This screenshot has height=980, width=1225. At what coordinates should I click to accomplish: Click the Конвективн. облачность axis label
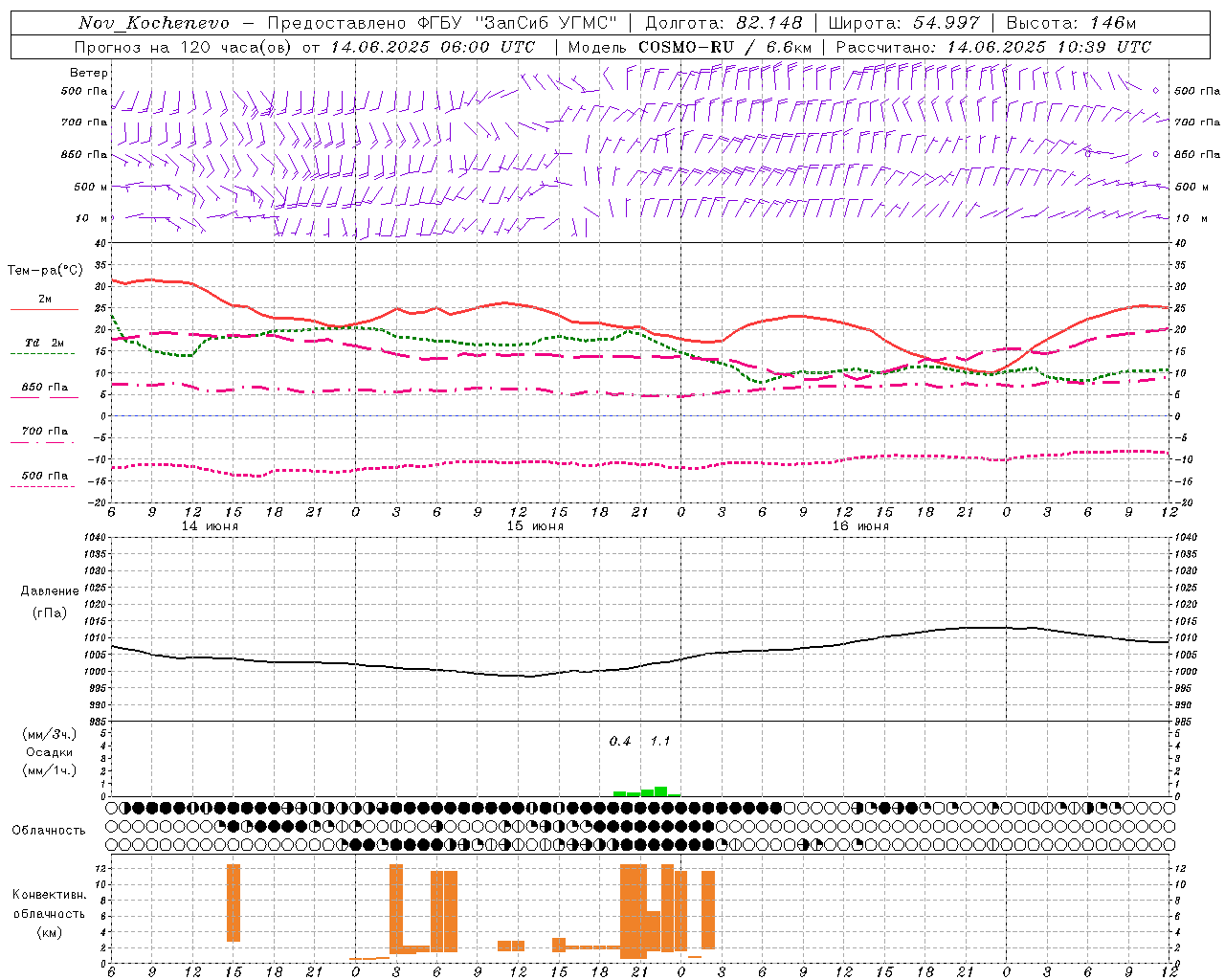pos(49,913)
